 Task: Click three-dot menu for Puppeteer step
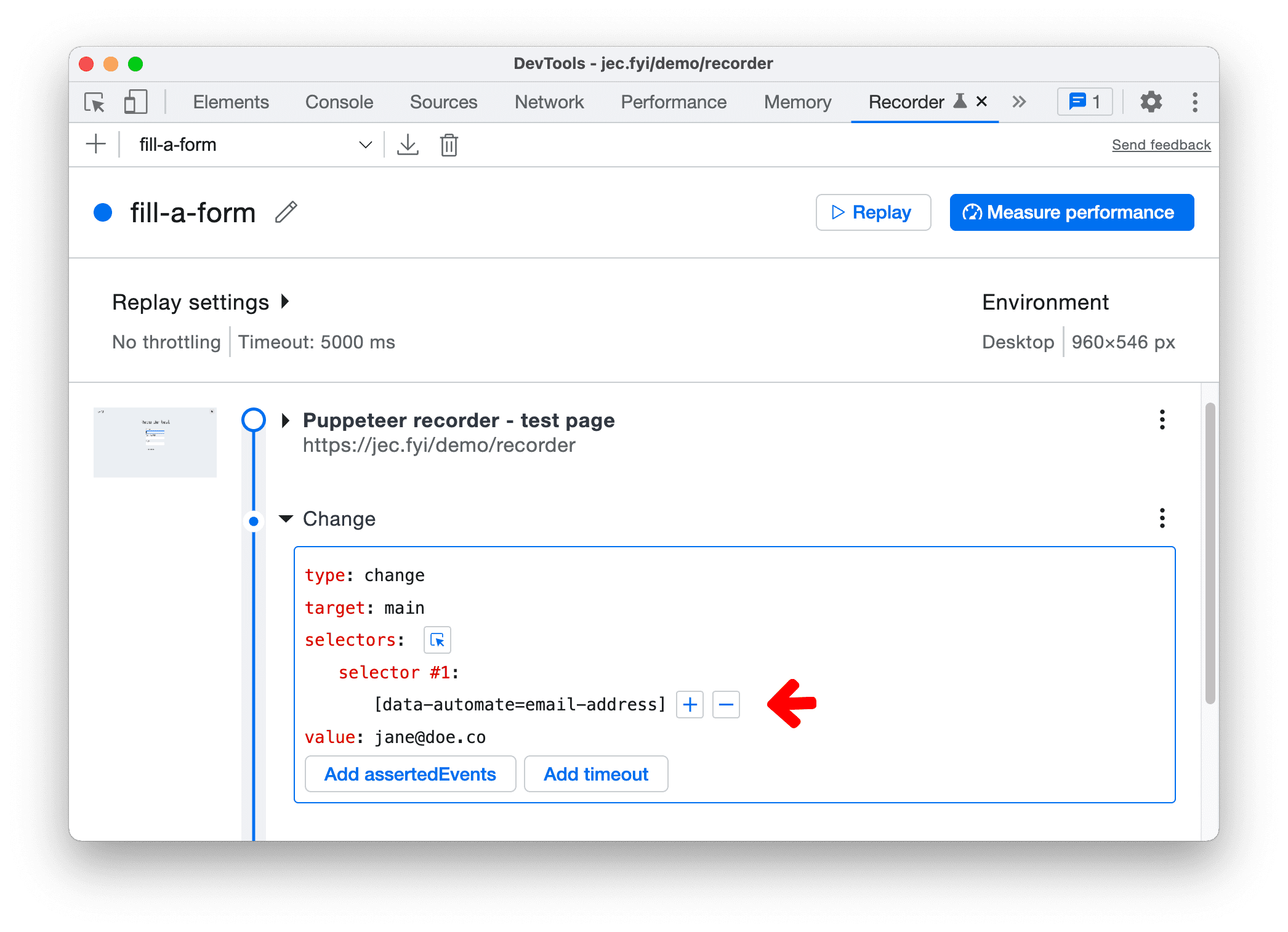point(1163,419)
